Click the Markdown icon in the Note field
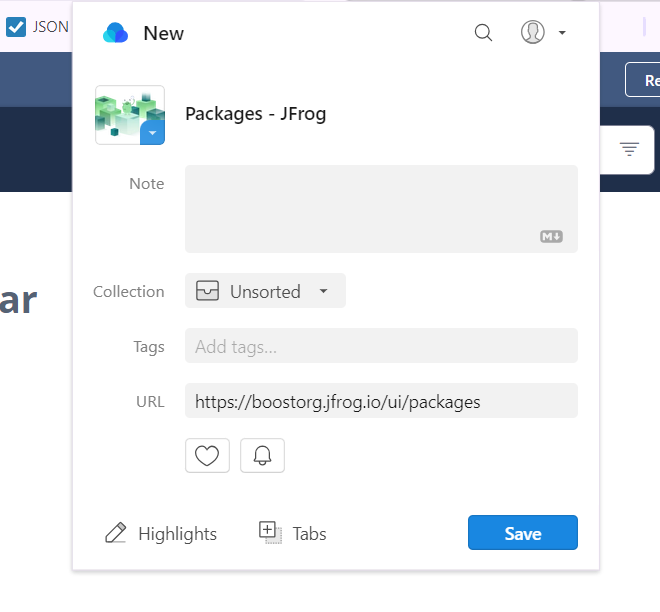This screenshot has height=612, width=660. [x=551, y=237]
